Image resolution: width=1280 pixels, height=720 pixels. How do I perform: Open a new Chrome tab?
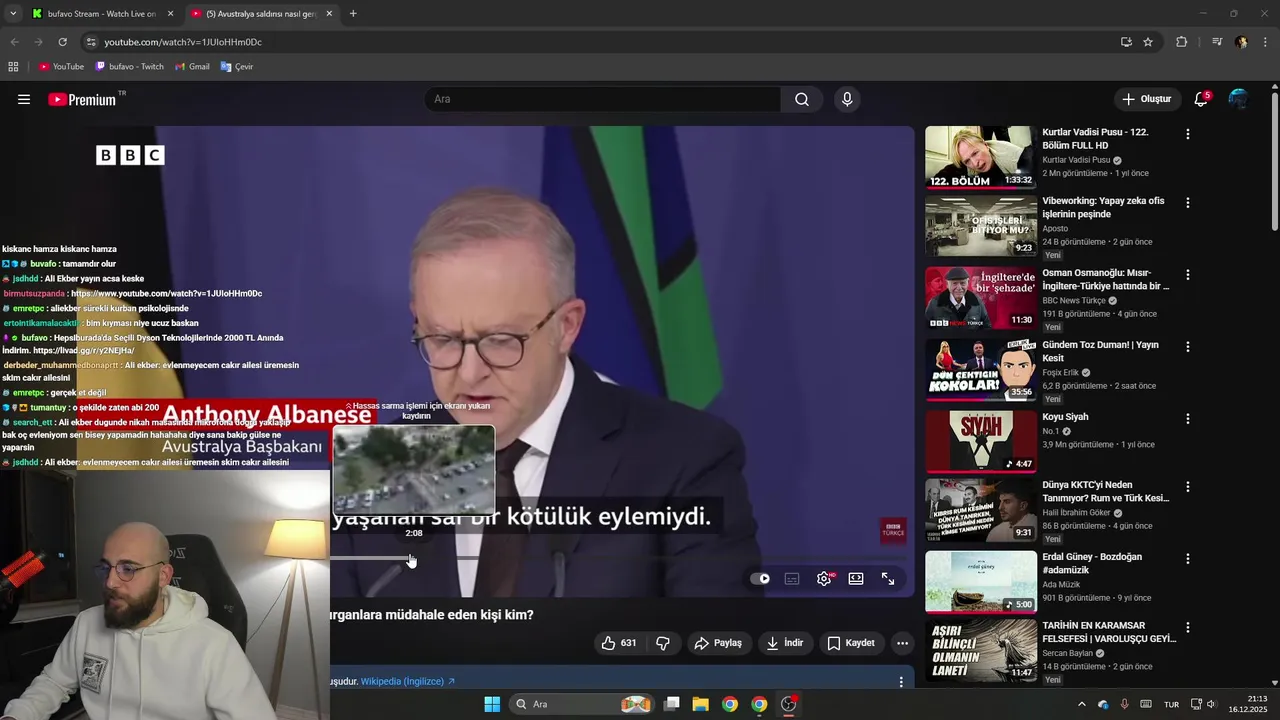pos(353,14)
